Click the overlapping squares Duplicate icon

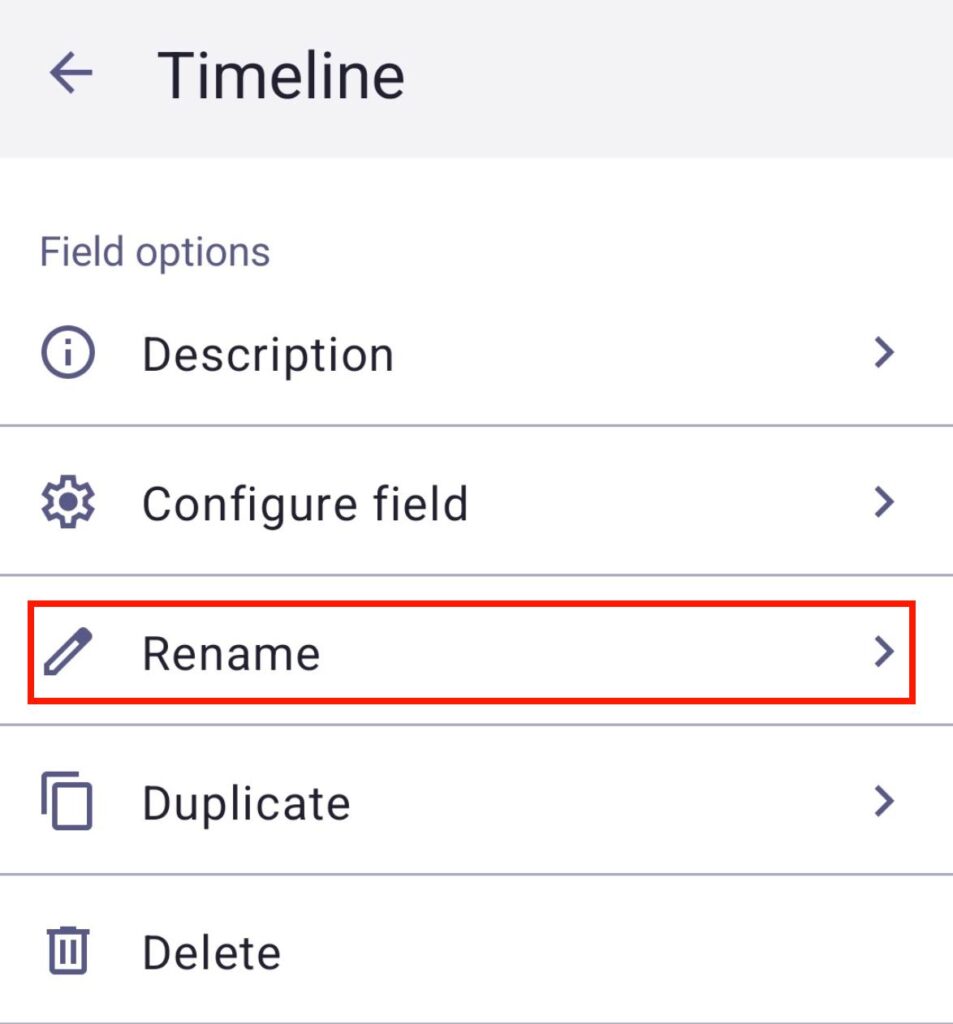(67, 802)
